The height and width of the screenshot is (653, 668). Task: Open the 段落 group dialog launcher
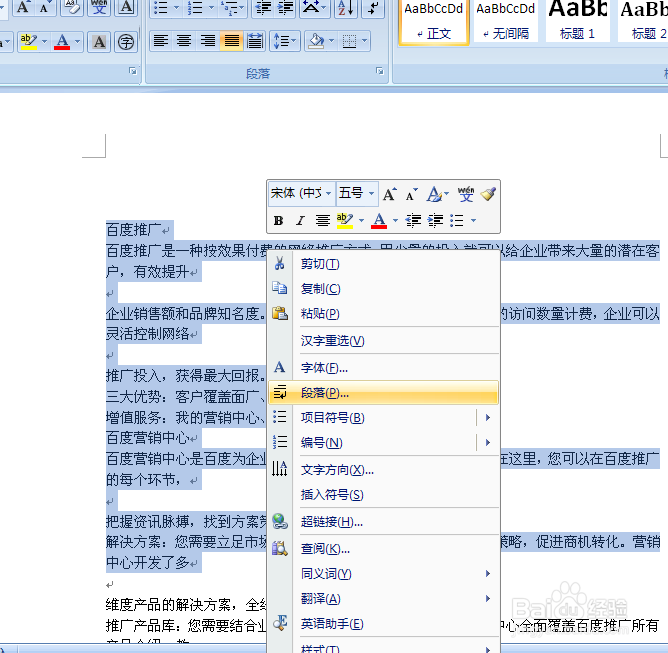(380, 71)
